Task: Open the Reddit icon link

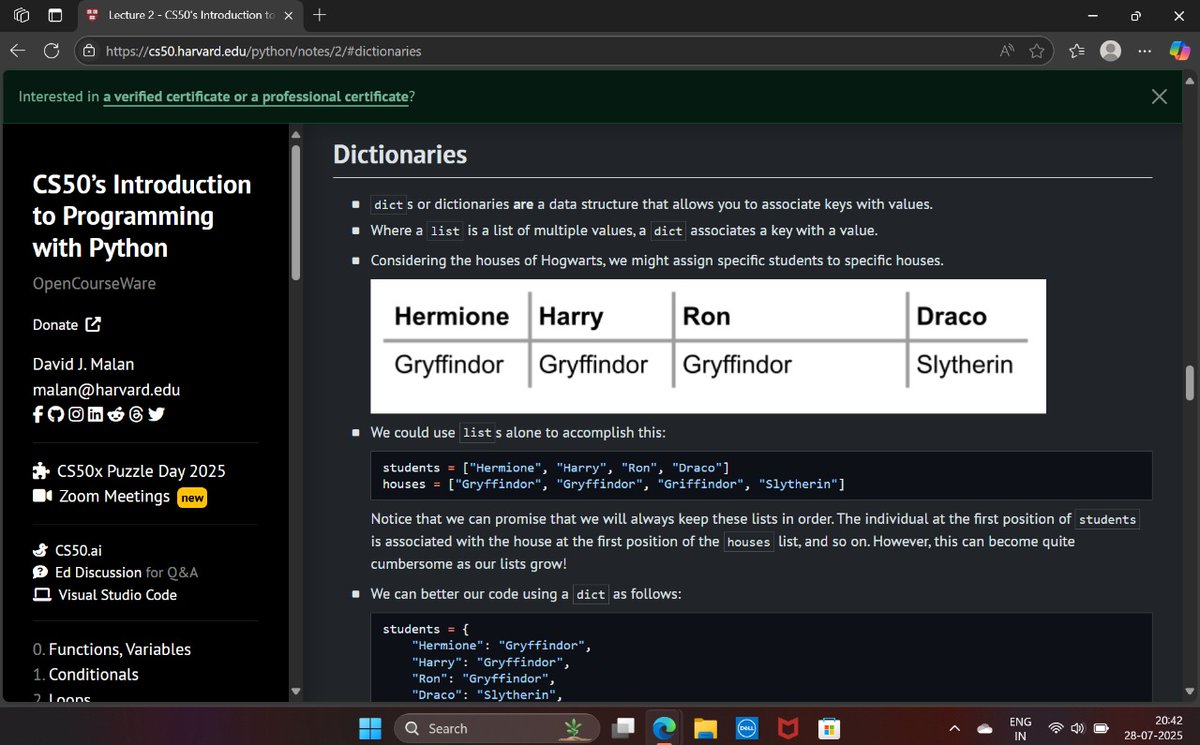Action: coord(115,415)
